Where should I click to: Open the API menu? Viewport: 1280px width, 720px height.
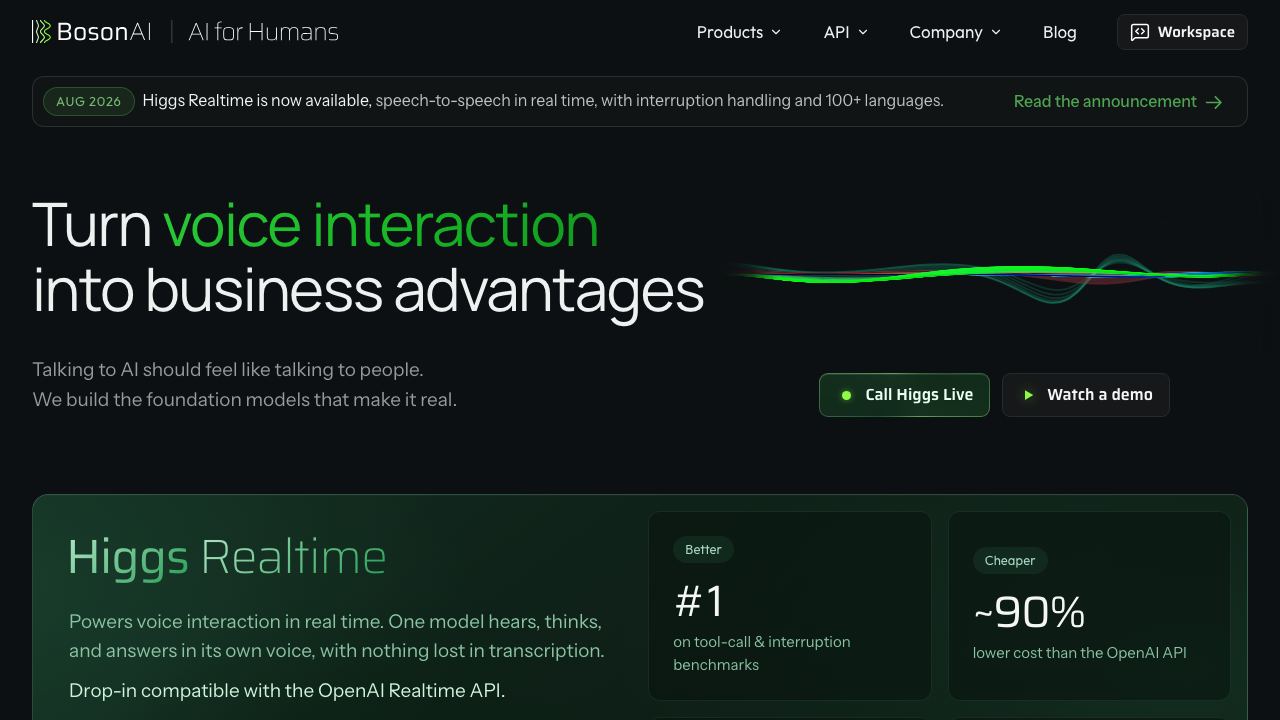[846, 32]
